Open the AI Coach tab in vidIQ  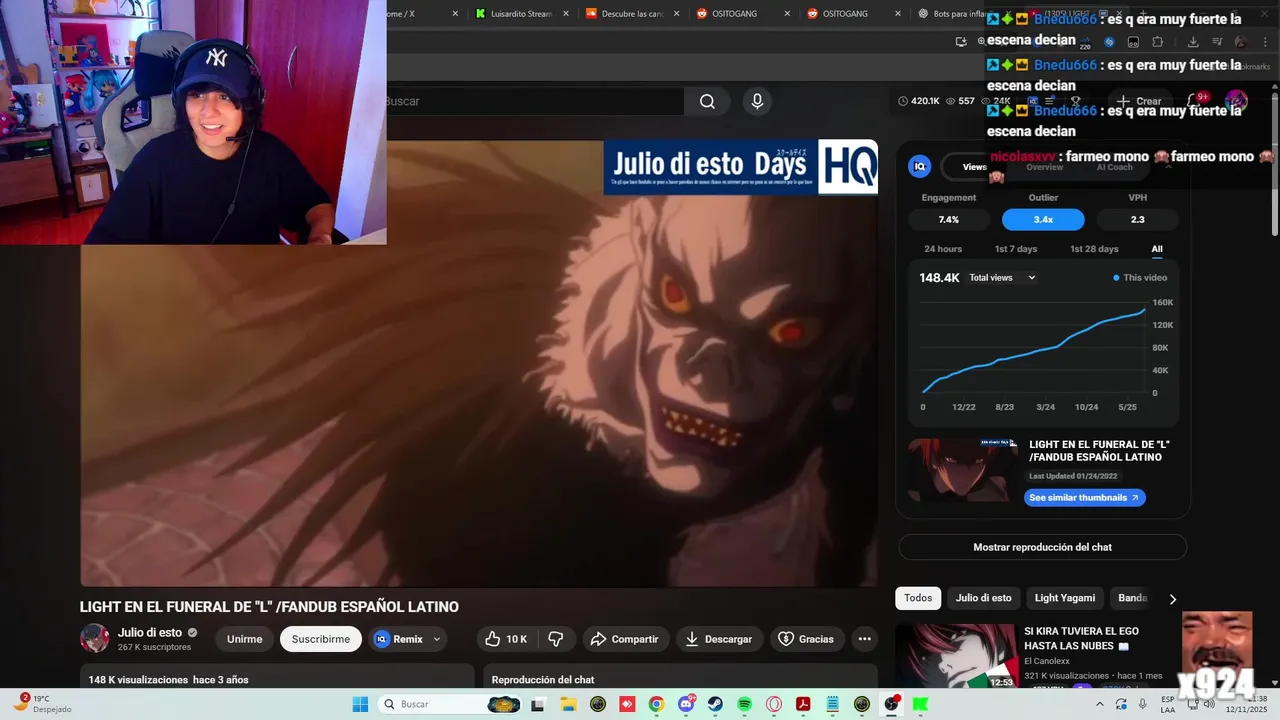click(1114, 167)
